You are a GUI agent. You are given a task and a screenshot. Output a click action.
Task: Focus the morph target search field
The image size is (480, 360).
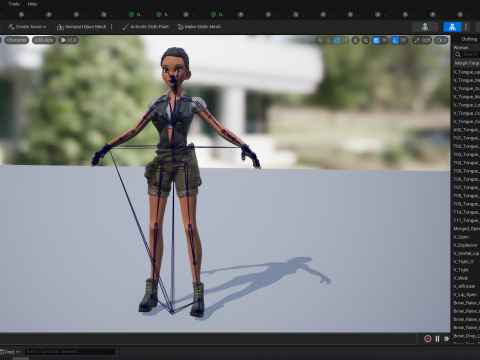coord(468,54)
